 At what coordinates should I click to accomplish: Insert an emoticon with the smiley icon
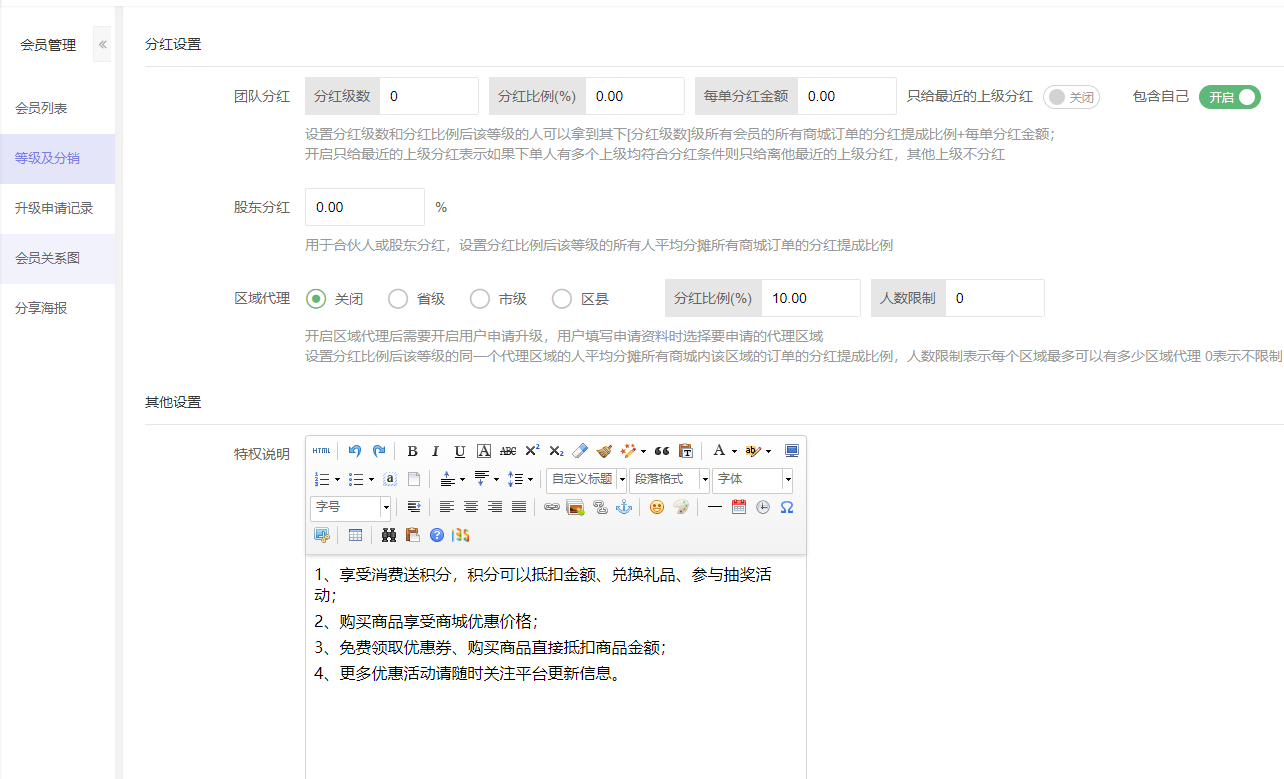(x=657, y=507)
